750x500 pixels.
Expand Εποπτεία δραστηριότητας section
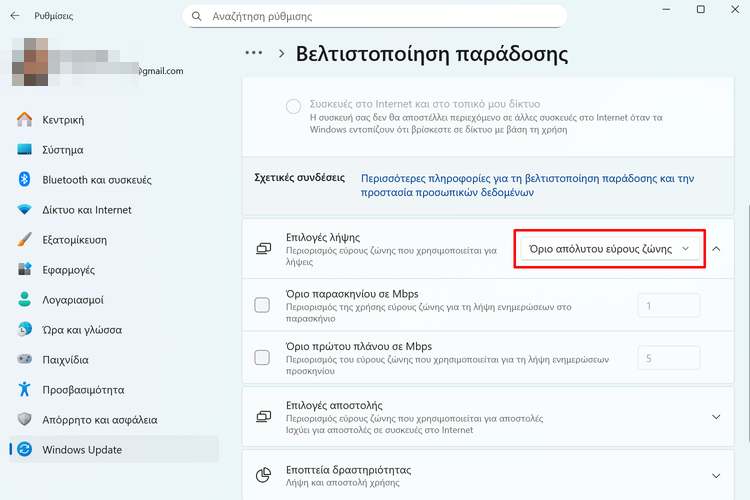[715, 476]
